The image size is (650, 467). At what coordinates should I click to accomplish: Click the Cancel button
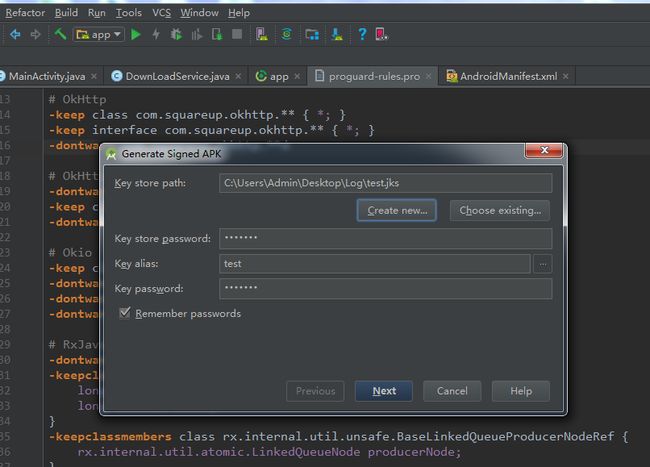(452, 391)
